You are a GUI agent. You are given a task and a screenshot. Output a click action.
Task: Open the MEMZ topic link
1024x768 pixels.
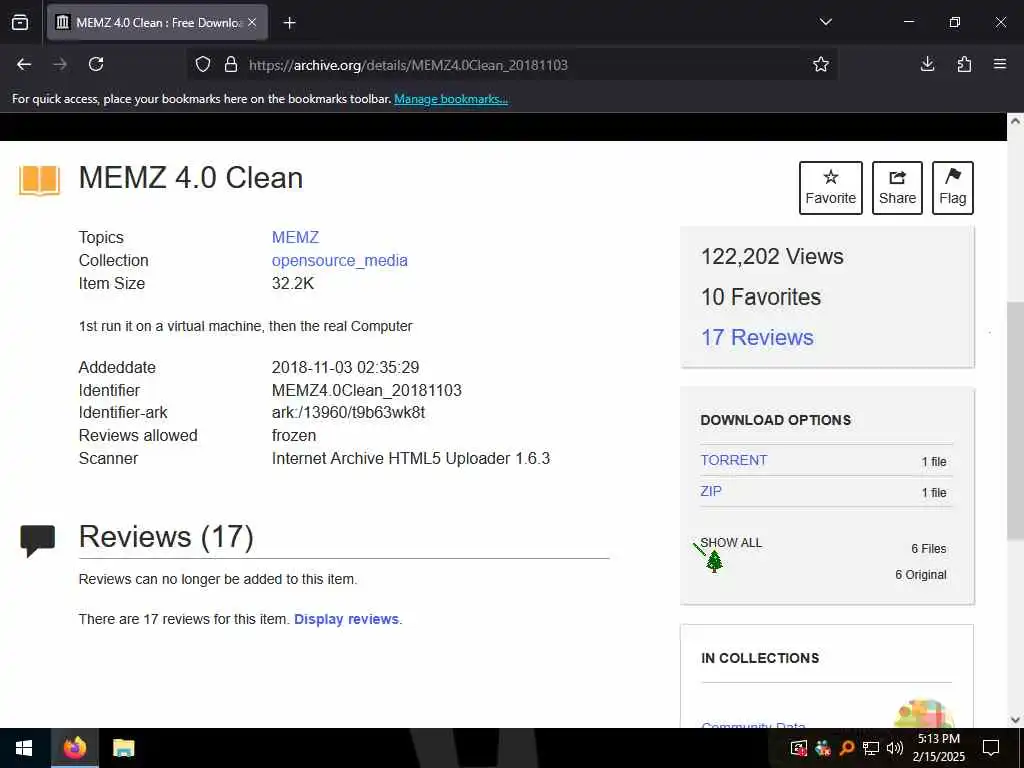pyautogui.click(x=295, y=237)
